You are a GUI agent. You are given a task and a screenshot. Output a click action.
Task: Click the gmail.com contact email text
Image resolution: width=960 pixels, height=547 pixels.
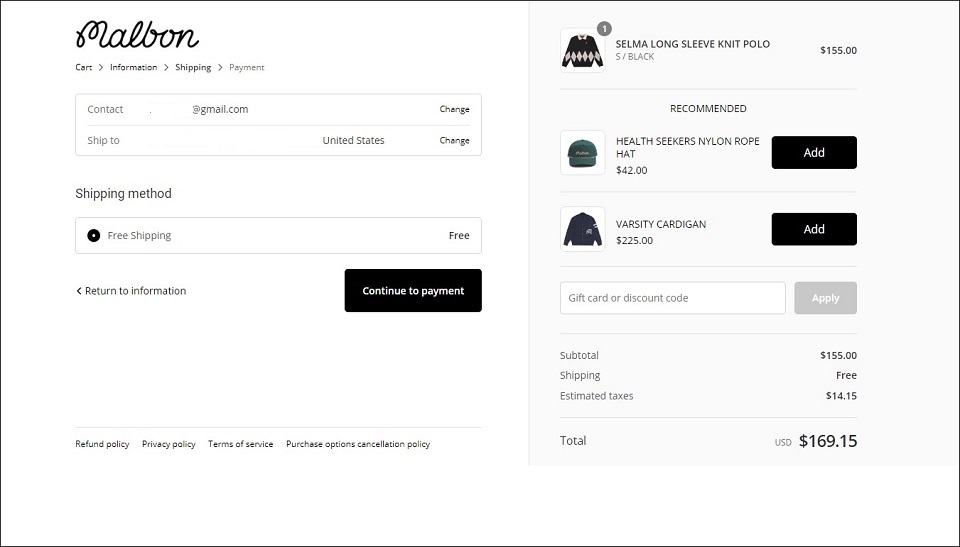pyautogui.click(x=220, y=109)
